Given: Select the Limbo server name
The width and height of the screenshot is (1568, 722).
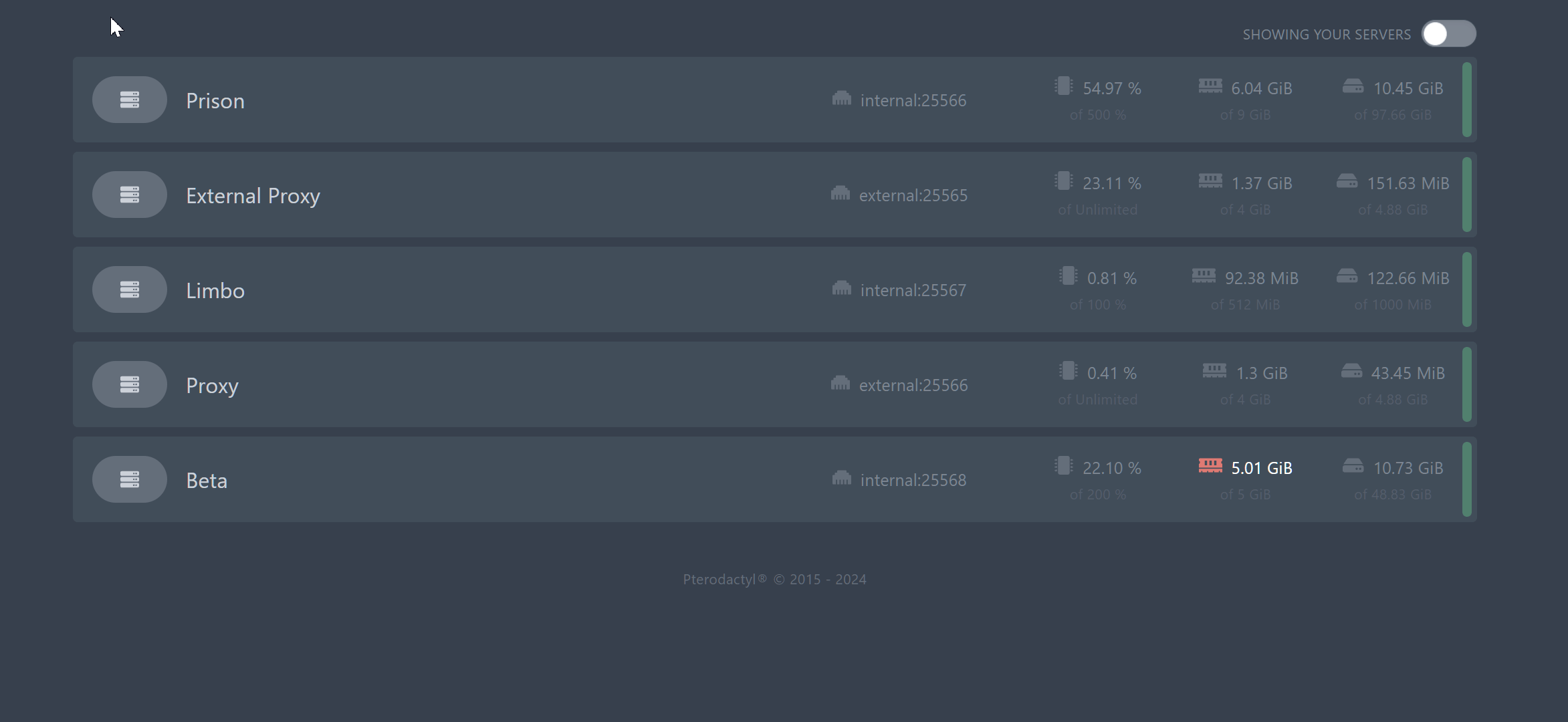Looking at the screenshot, I should [215, 291].
